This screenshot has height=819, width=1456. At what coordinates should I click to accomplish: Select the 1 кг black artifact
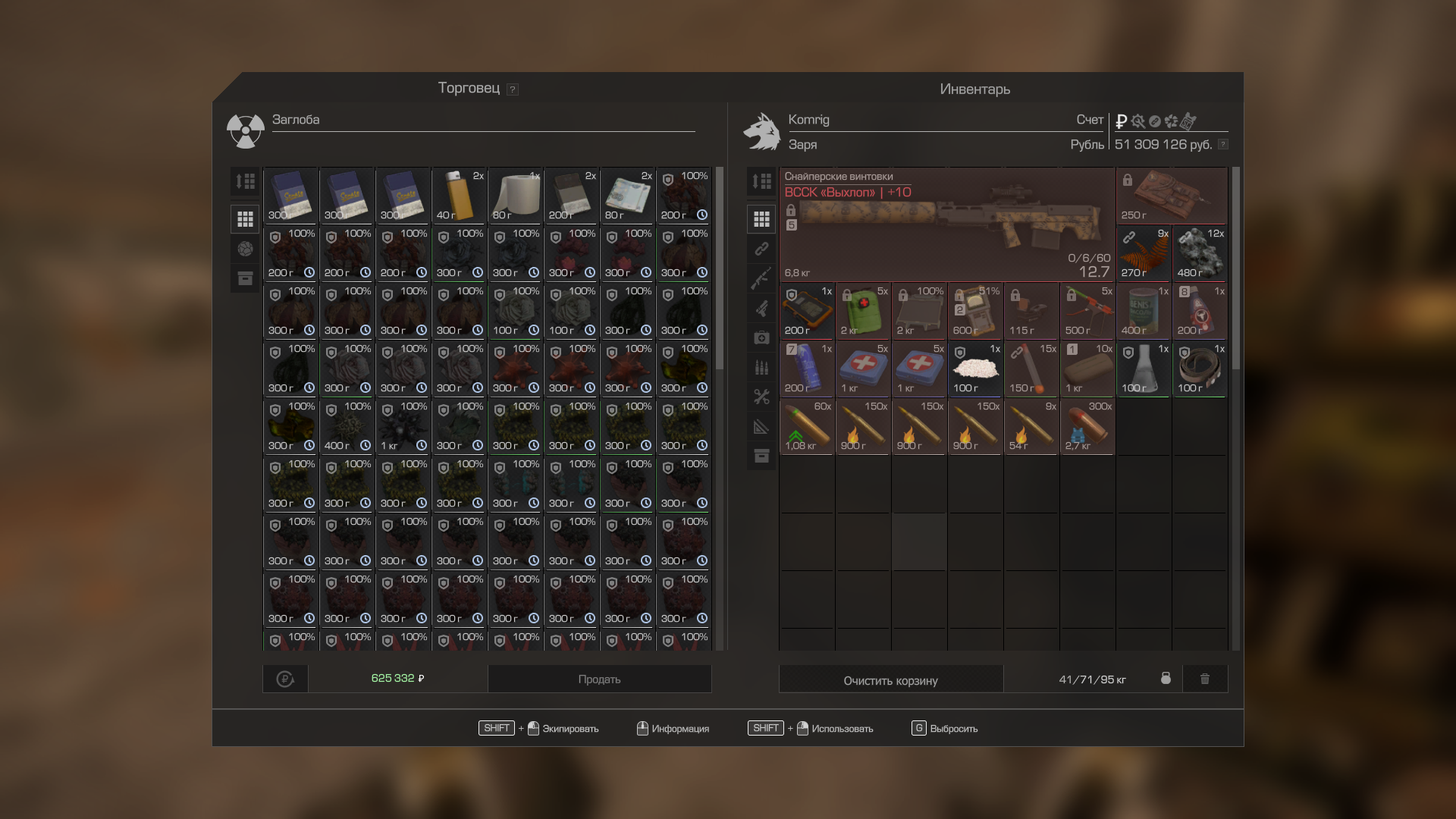tap(403, 426)
